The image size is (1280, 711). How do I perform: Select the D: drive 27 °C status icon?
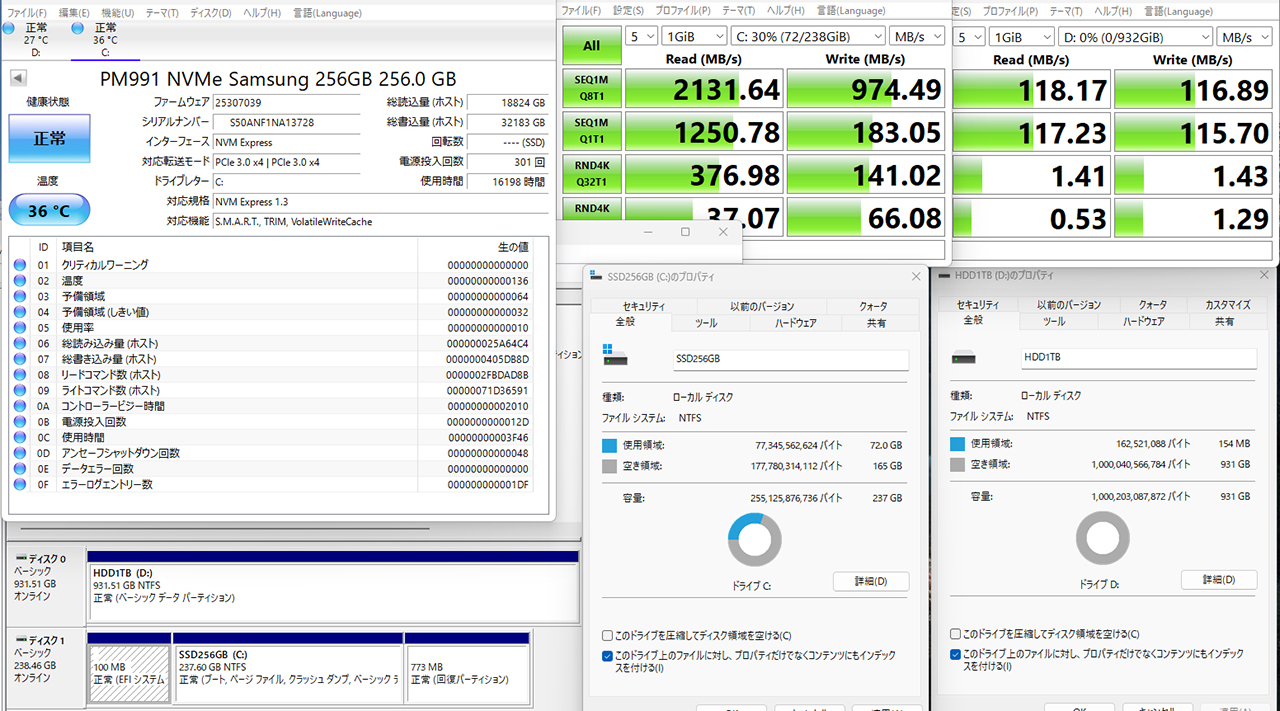9,29
